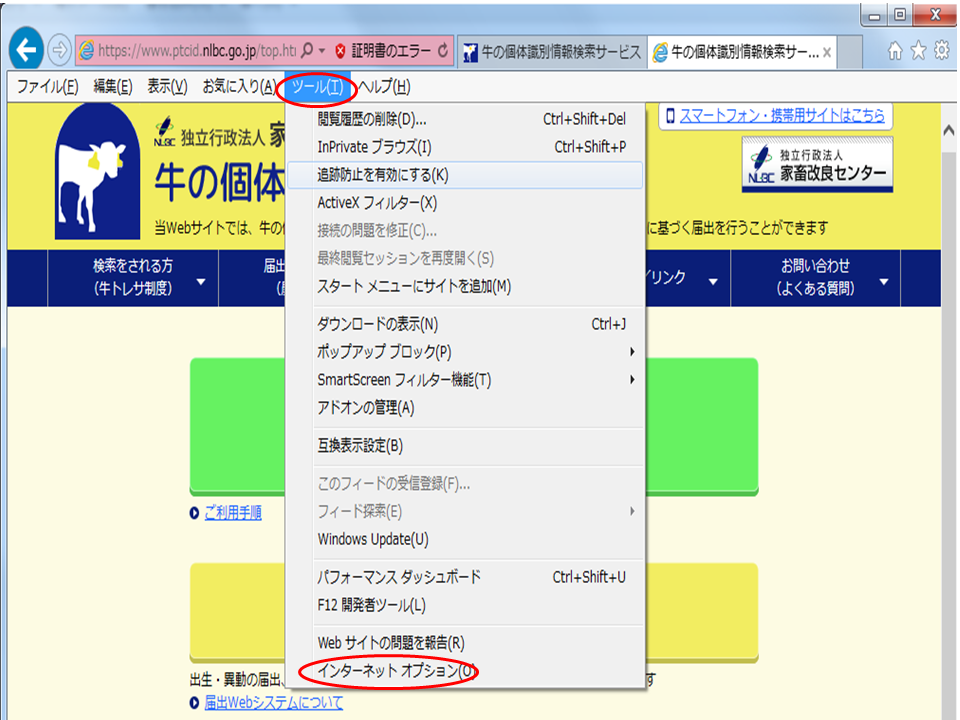Open the 表示(V) menu
960x720 pixels.
(x=167, y=87)
